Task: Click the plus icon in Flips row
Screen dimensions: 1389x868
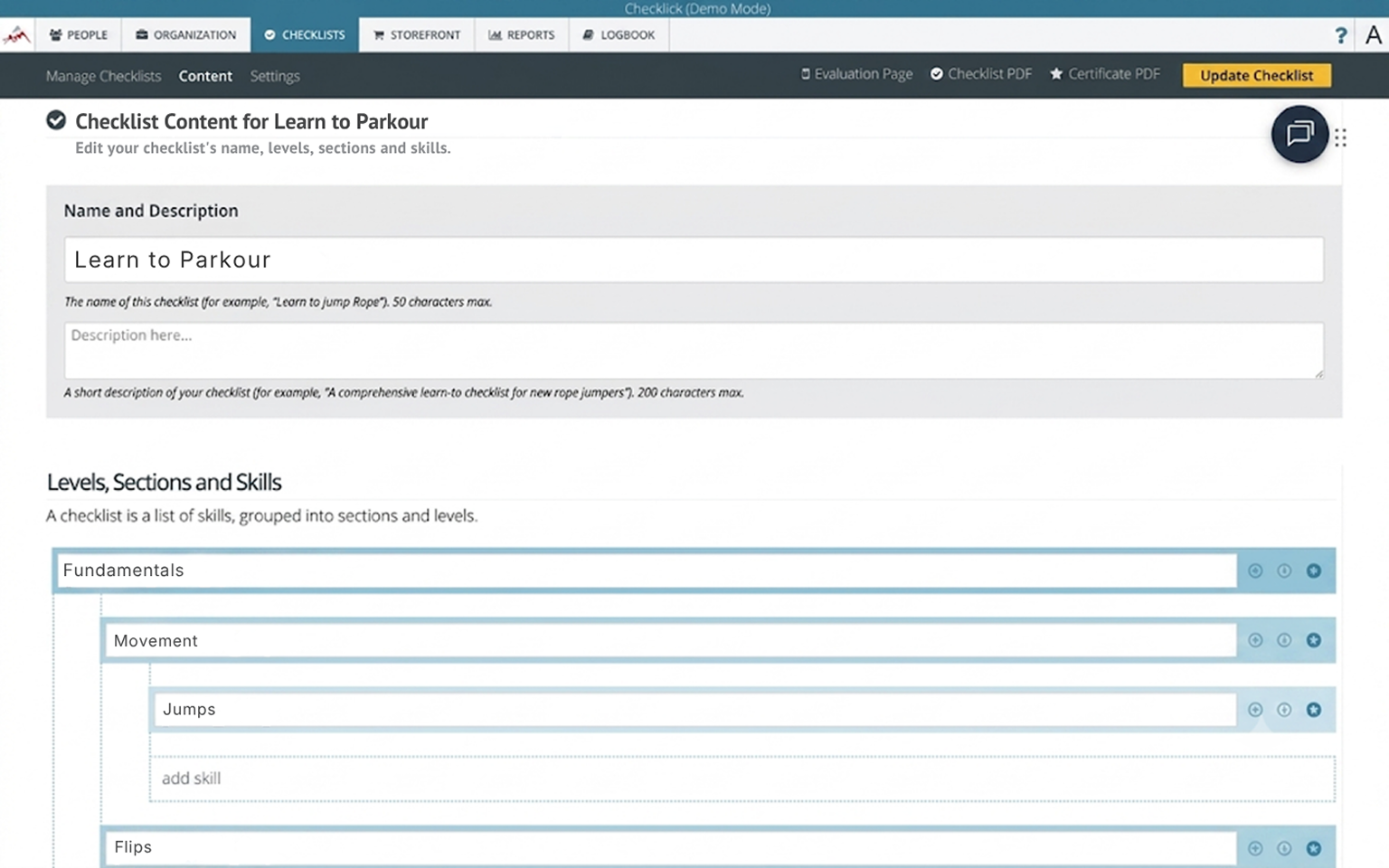Action: pos(1255,848)
